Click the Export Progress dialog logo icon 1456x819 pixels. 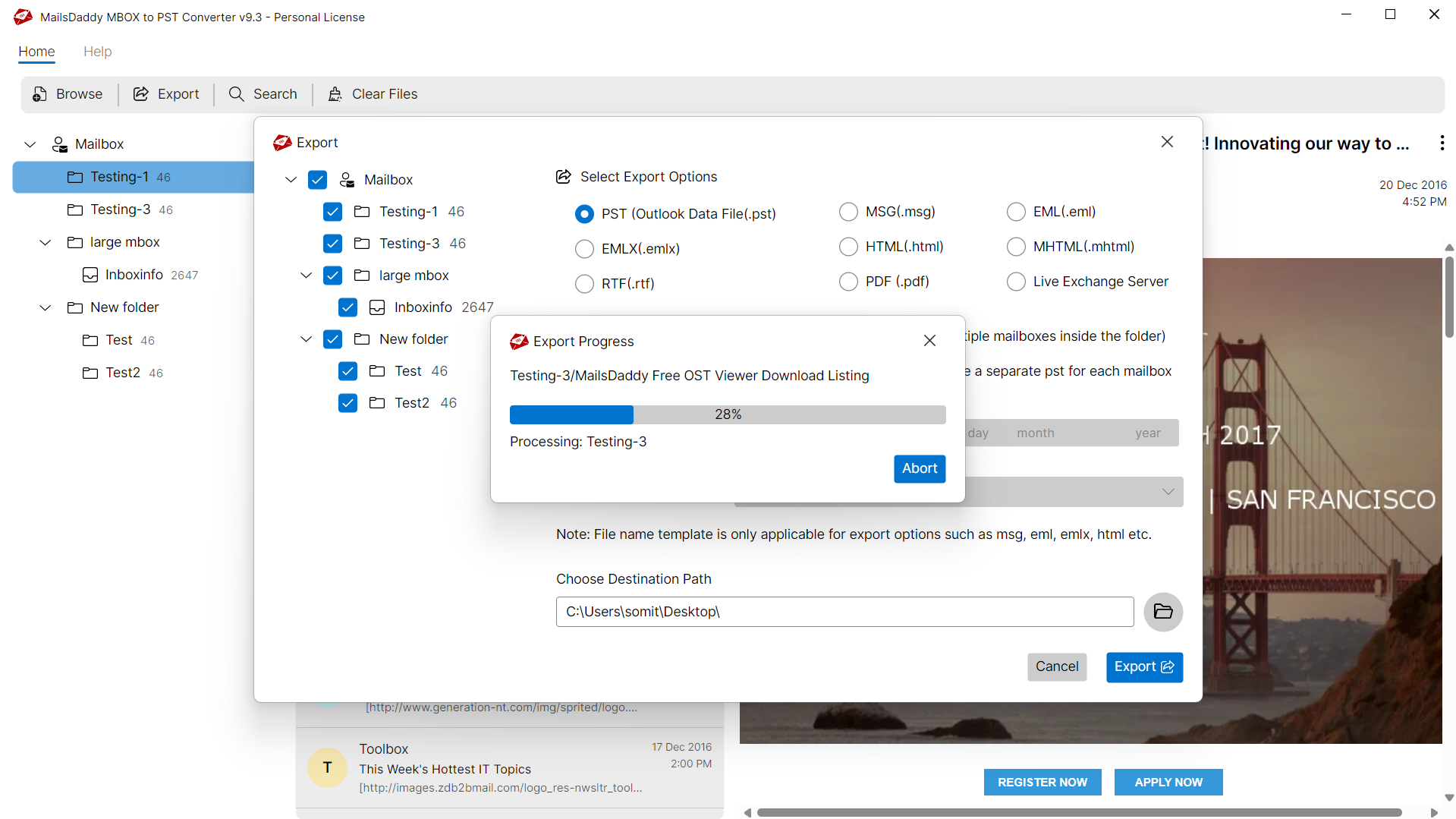(x=519, y=342)
